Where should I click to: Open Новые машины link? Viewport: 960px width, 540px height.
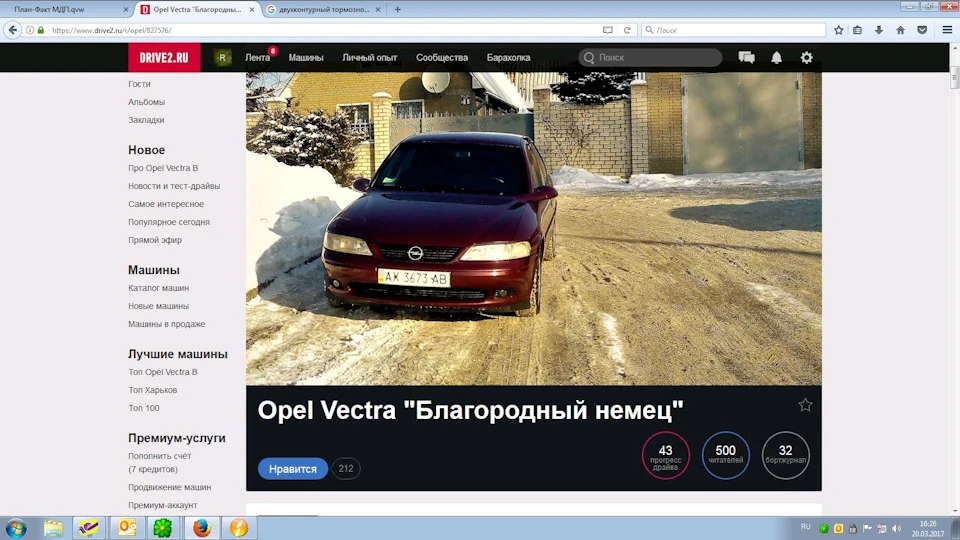coord(159,306)
